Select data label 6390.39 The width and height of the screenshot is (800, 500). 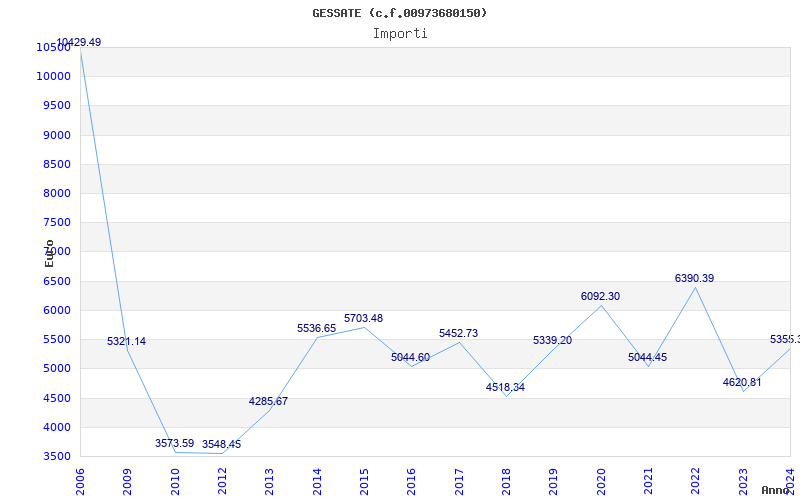pos(694,279)
